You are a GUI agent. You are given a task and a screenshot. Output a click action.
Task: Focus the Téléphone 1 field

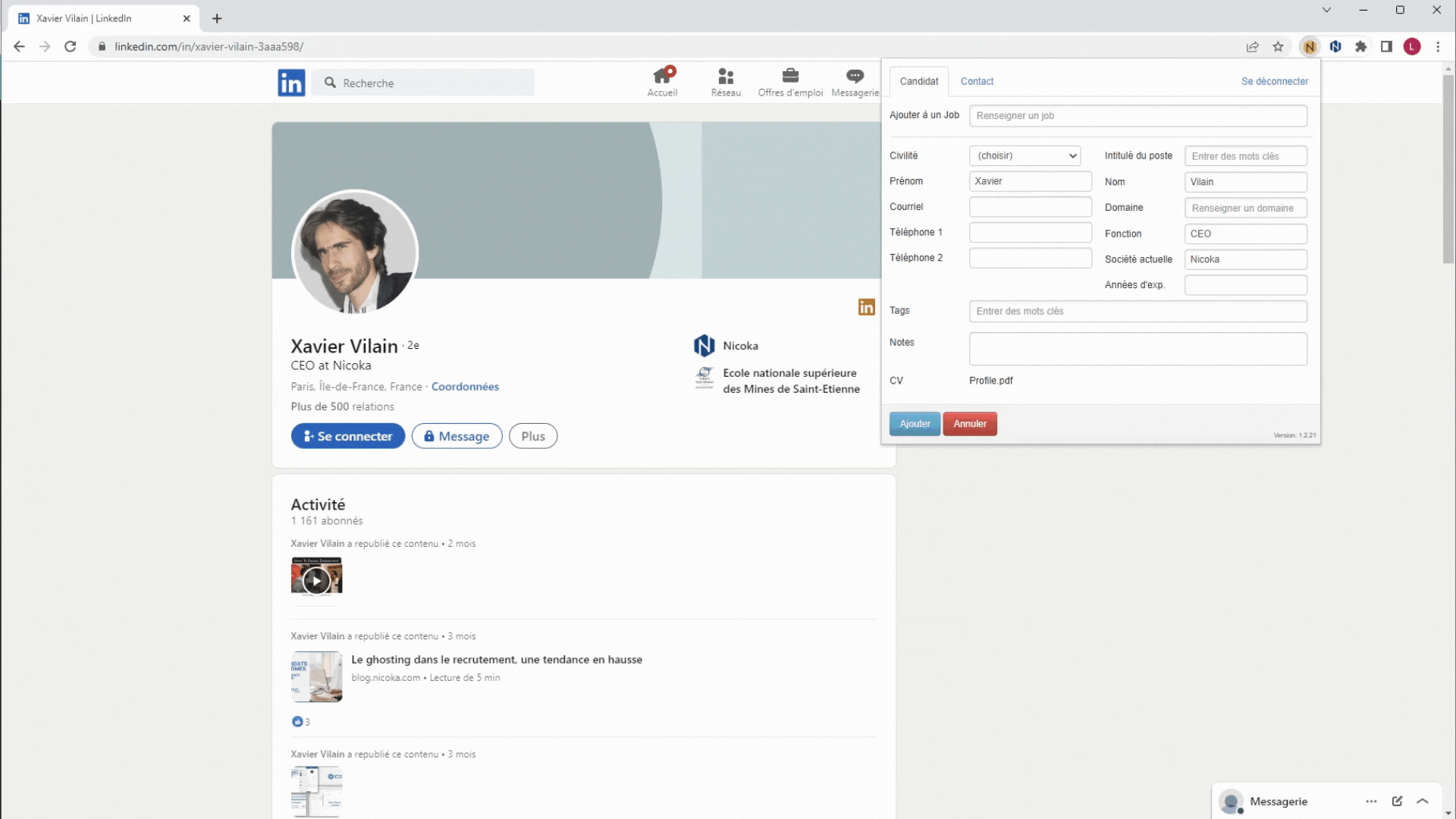(x=1030, y=233)
